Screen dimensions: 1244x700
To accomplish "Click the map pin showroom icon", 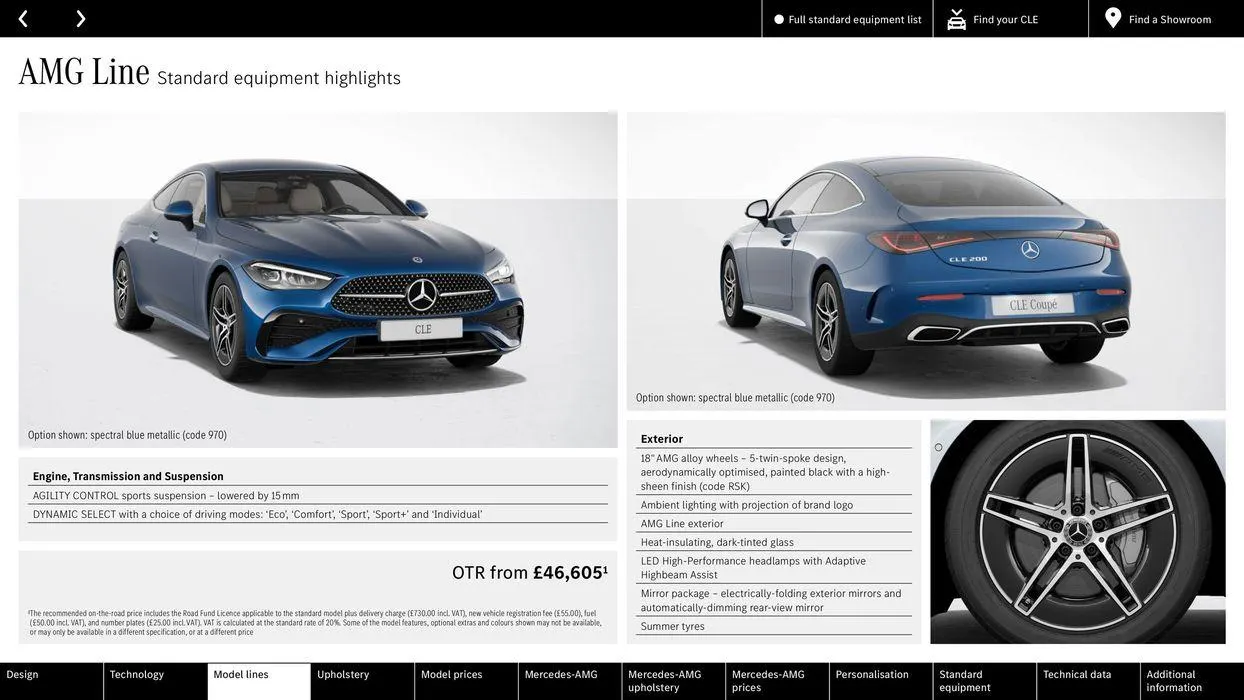I will [1113, 18].
